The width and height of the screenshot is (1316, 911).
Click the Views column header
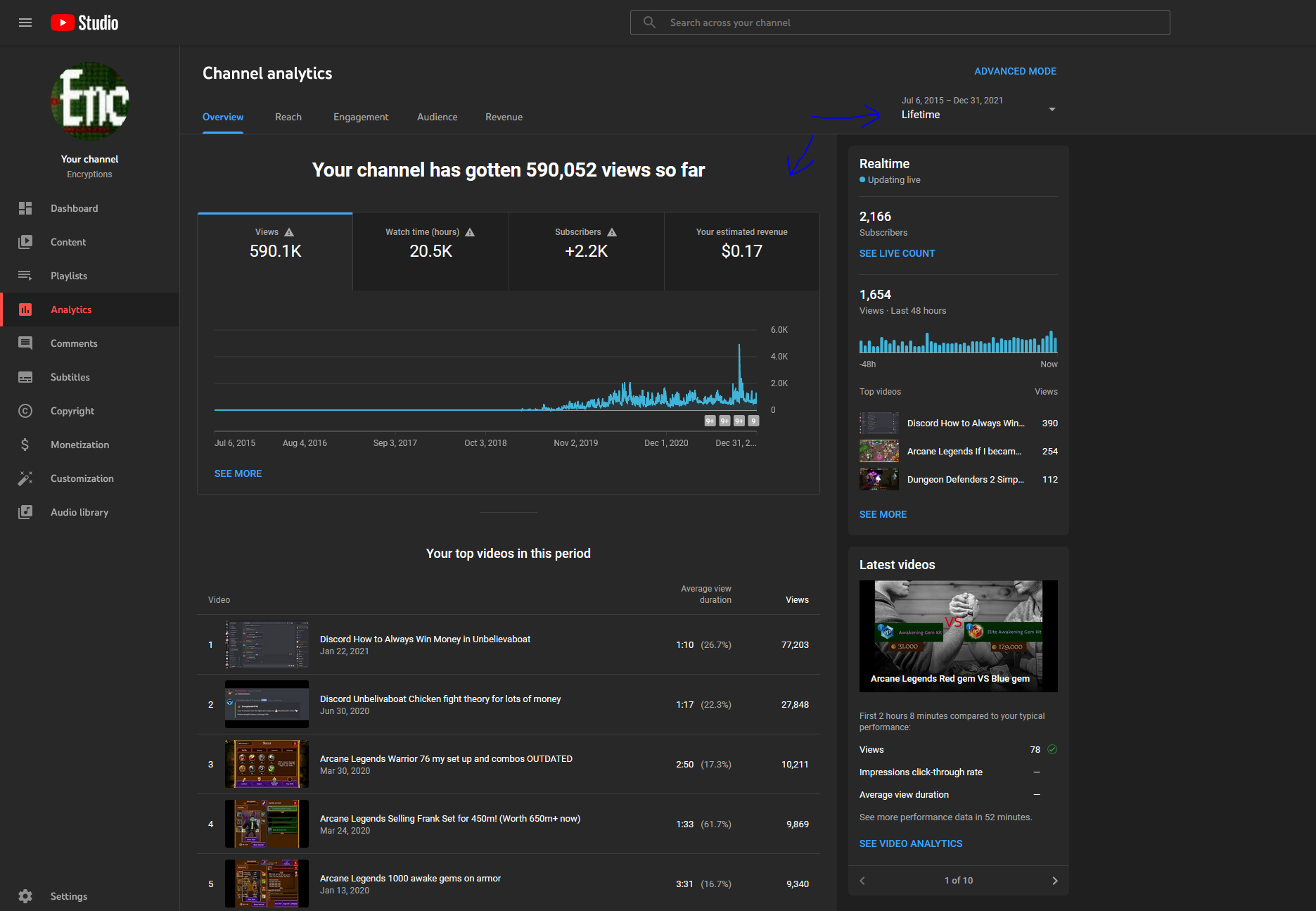[x=797, y=600]
